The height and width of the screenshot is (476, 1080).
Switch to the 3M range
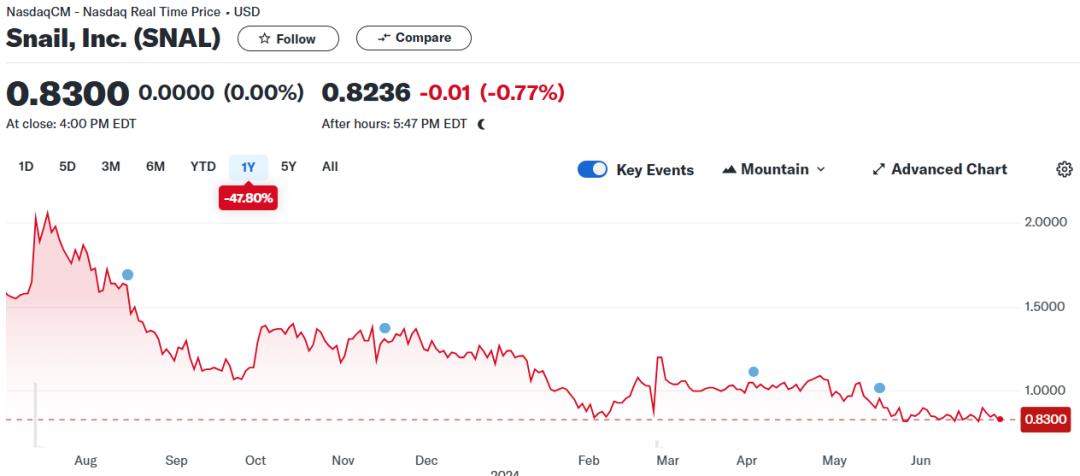(110, 167)
